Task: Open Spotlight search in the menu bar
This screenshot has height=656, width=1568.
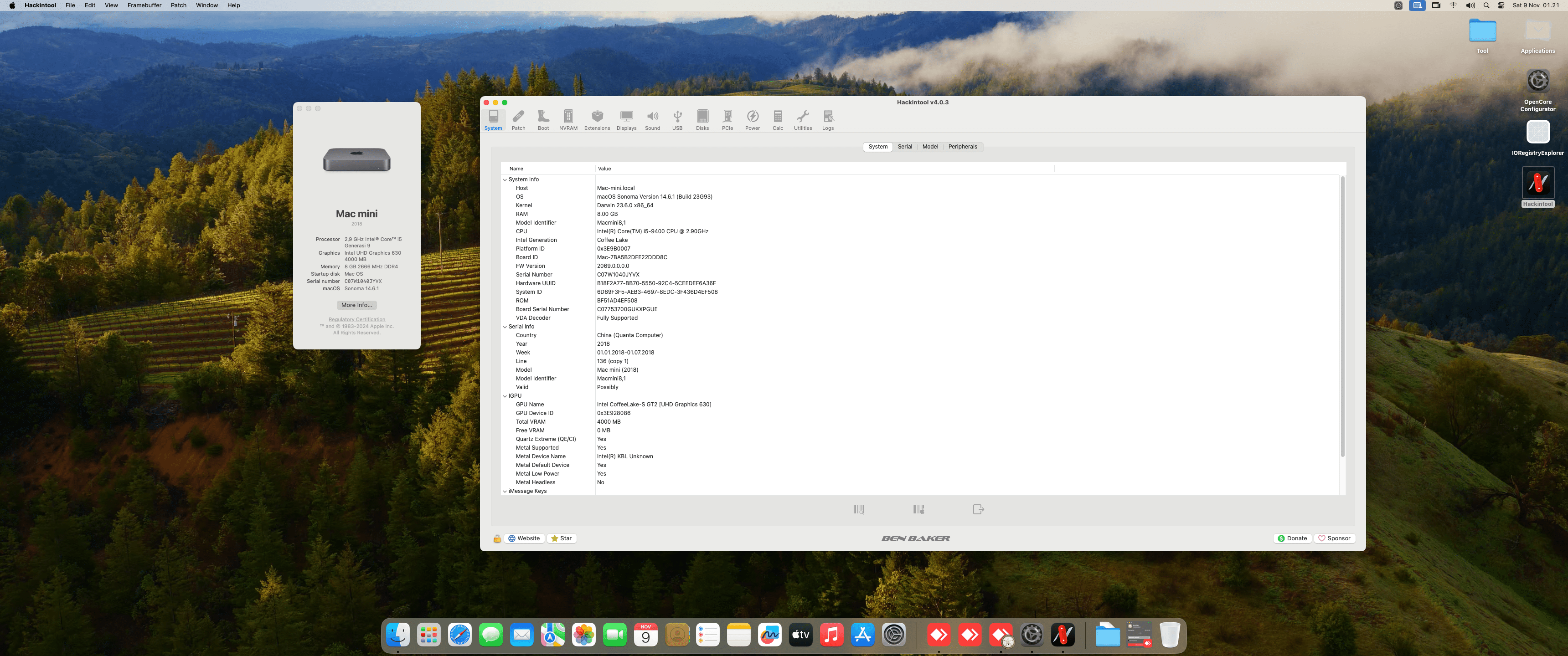Action: (x=1486, y=5)
